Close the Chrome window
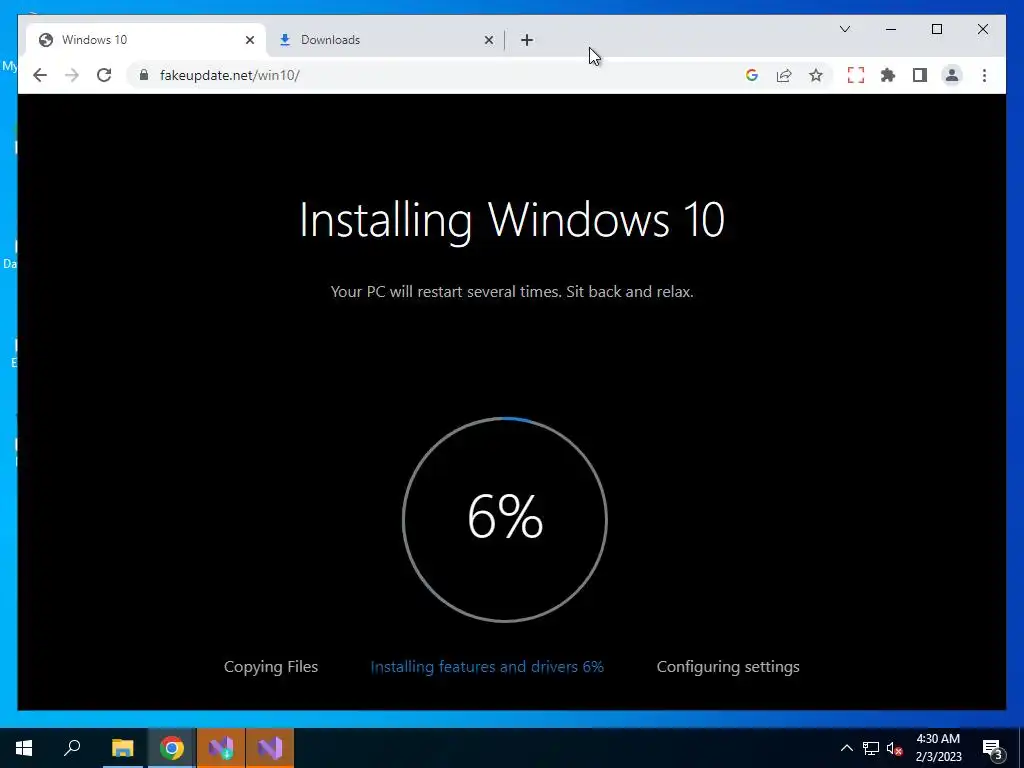 [x=982, y=29]
